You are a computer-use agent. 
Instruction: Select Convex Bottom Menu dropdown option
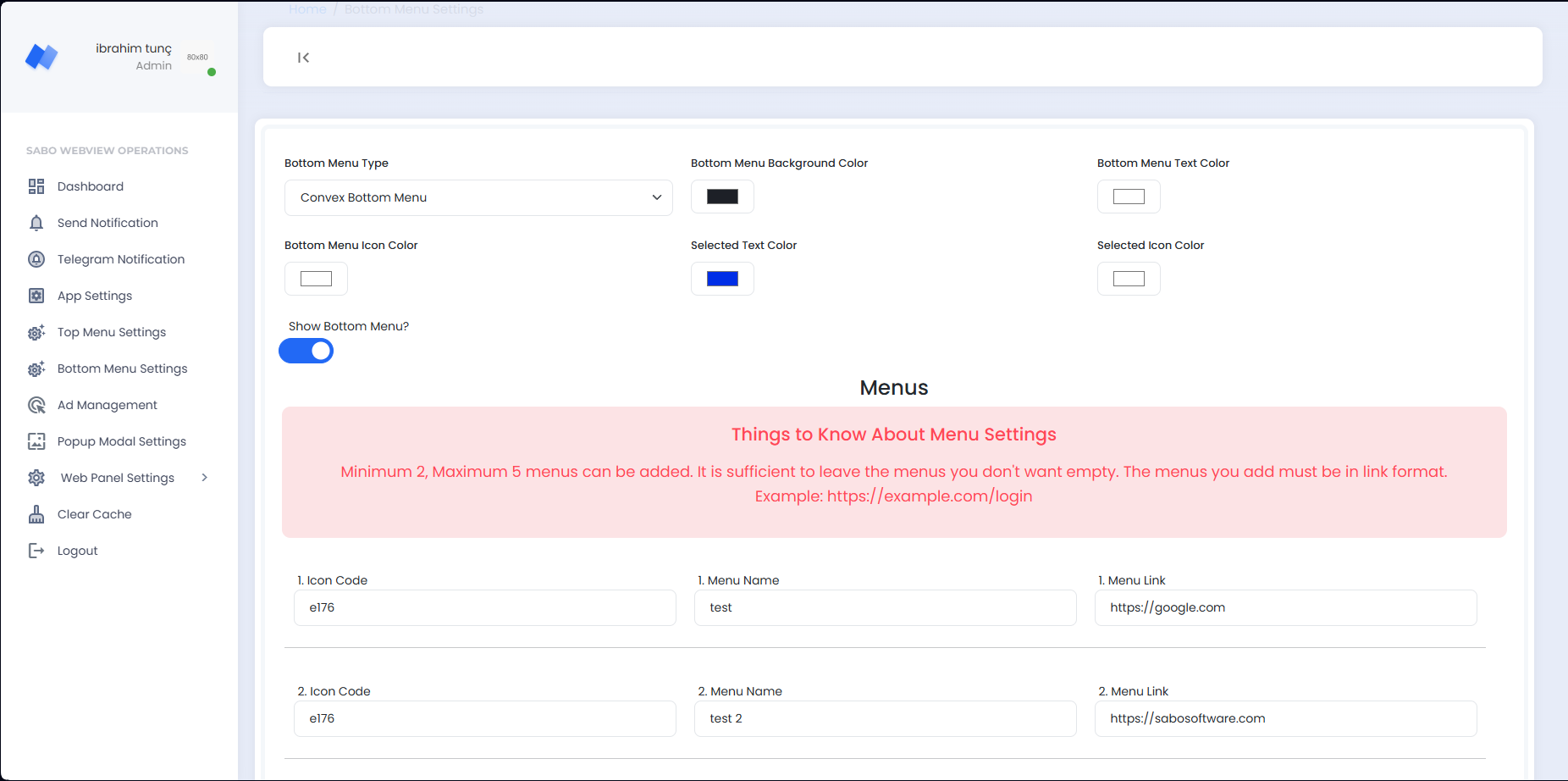(x=478, y=197)
